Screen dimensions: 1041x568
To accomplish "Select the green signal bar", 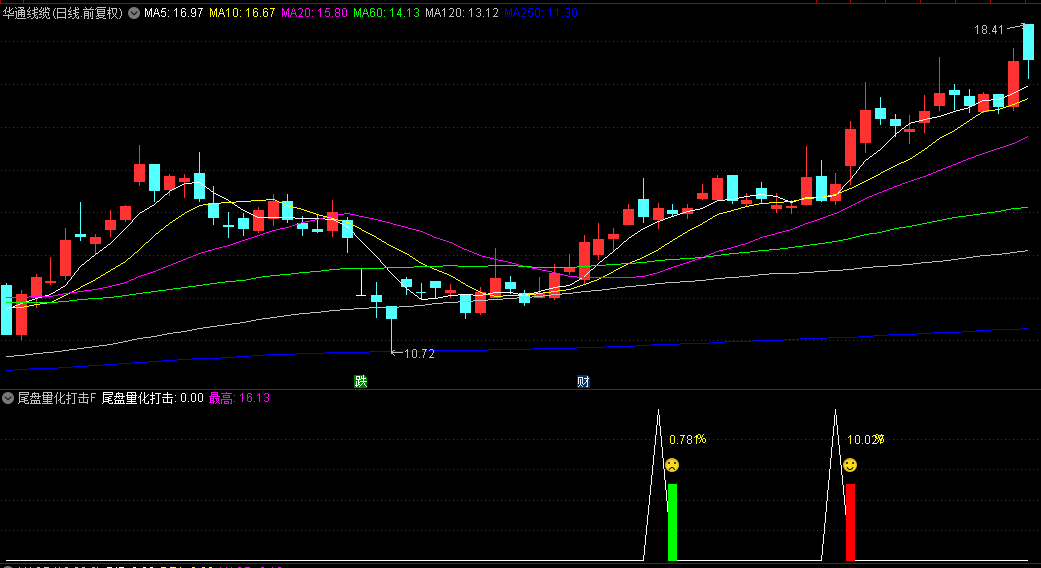I will 673,522.
